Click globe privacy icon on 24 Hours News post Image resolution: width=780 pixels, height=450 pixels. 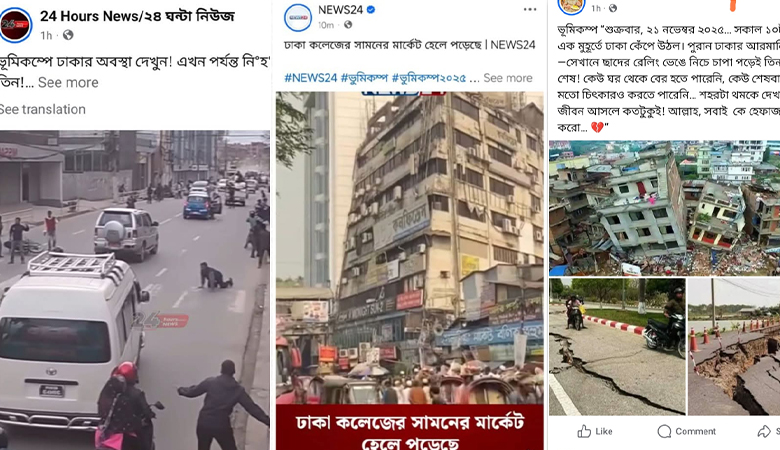coord(68,35)
